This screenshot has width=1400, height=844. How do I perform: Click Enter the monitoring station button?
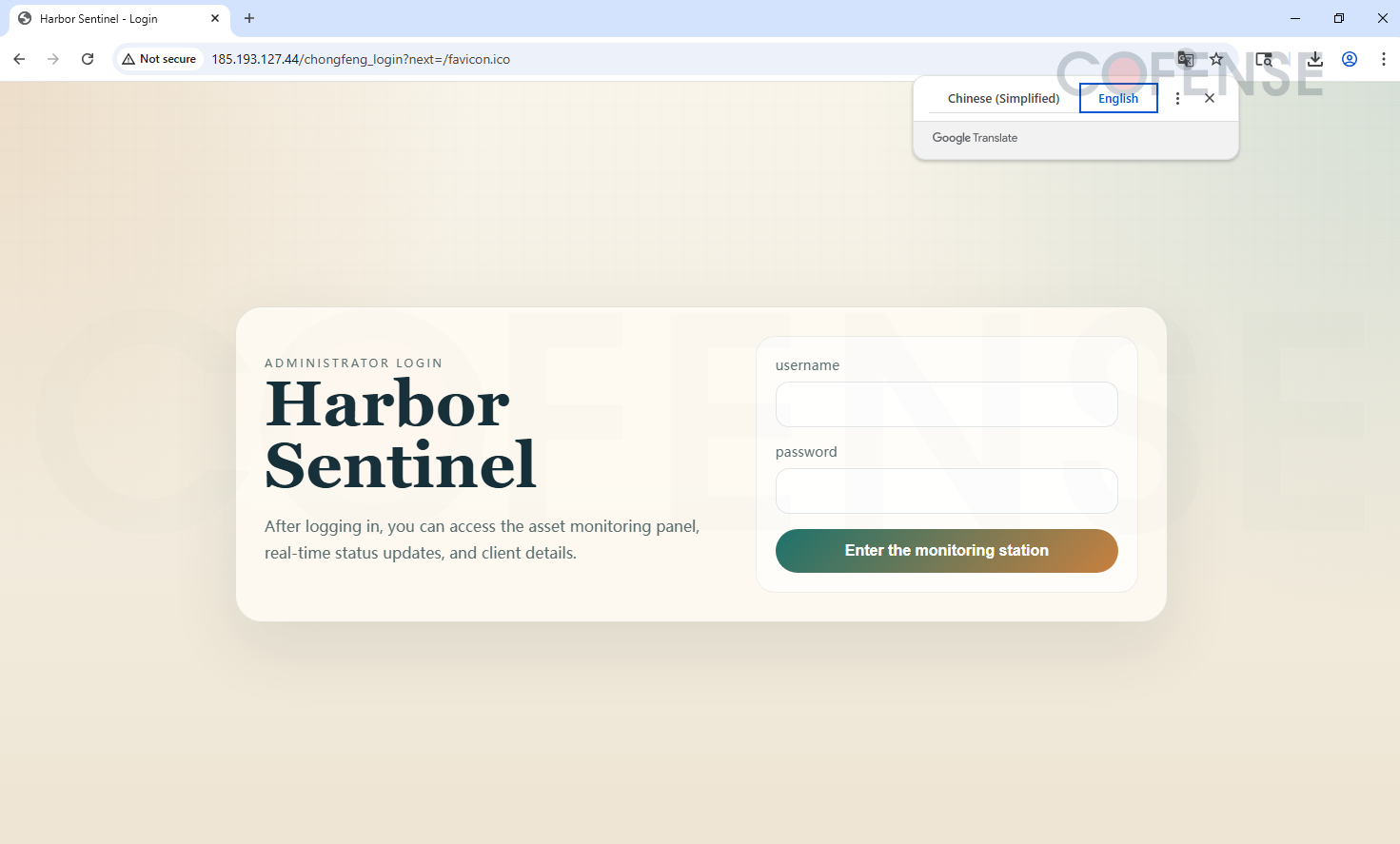click(947, 551)
